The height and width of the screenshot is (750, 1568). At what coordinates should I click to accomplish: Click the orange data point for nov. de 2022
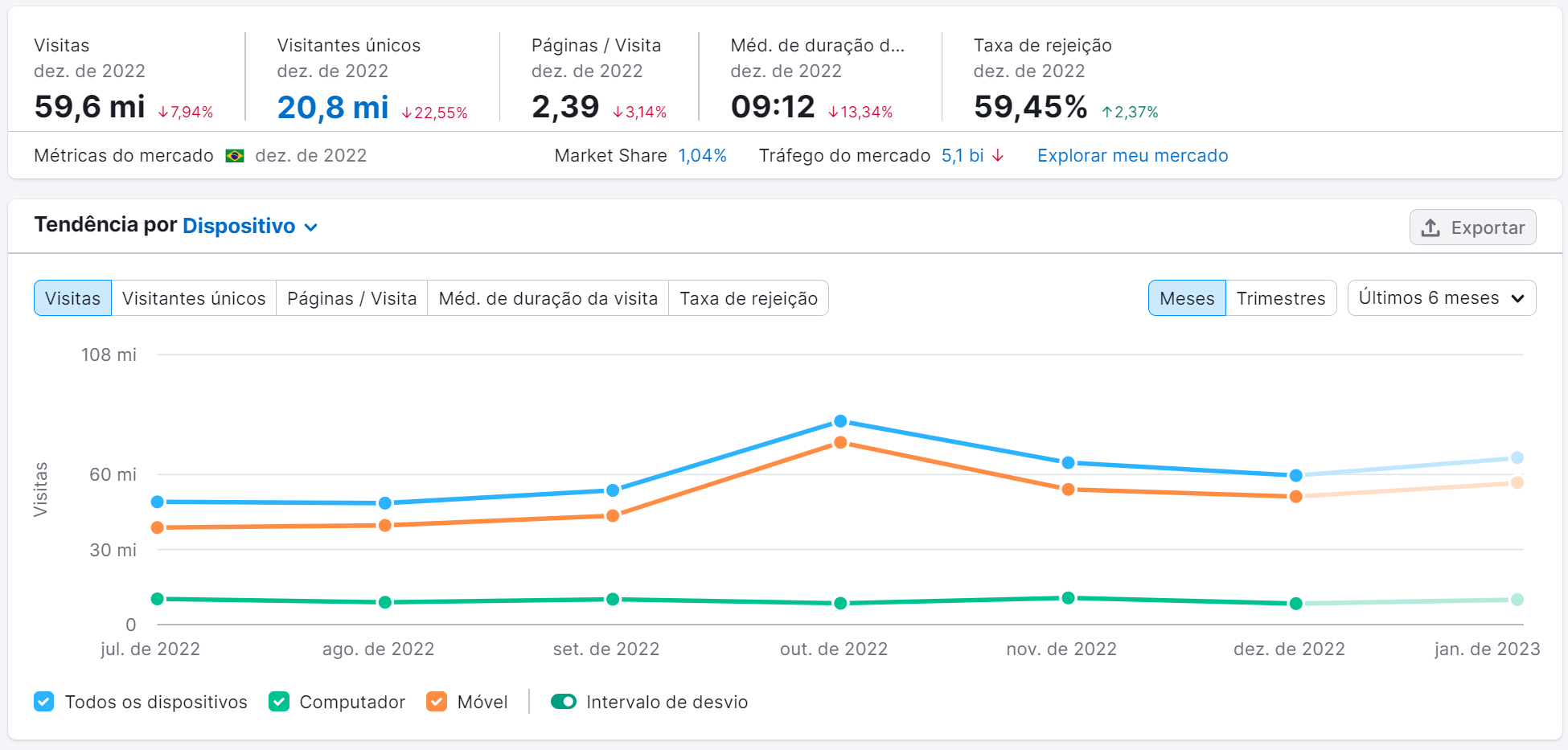[1068, 490]
